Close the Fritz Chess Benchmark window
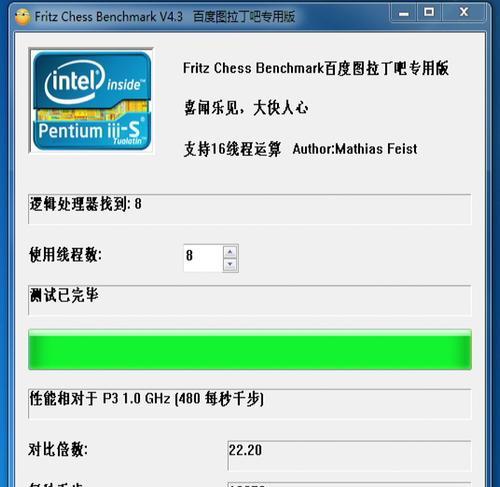500x487 pixels. point(463,13)
